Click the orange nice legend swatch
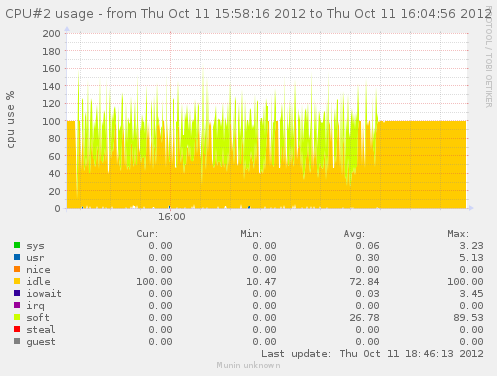497x376 pixels. coord(17,269)
